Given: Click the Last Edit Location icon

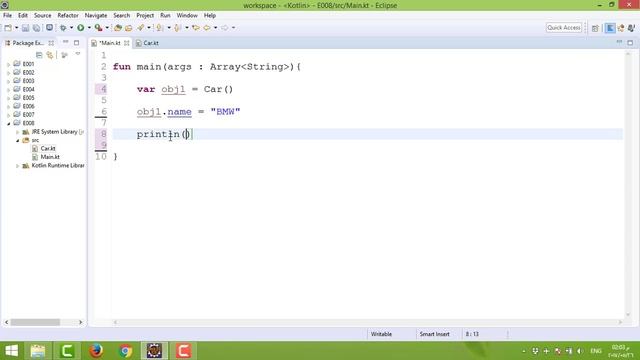Looking at the screenshot, I should click(x=196, y=28).
